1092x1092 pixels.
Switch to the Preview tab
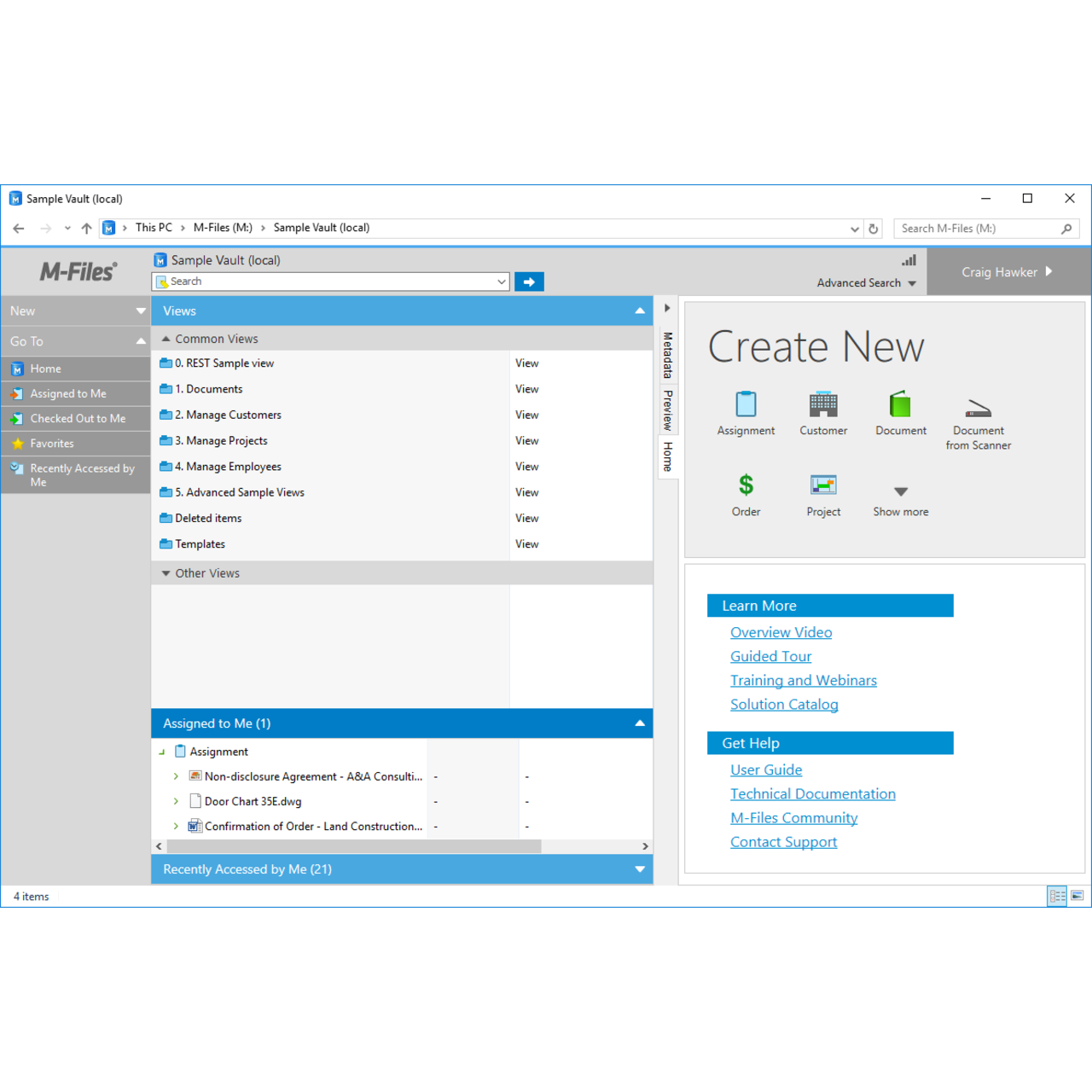tap(668, 410)
